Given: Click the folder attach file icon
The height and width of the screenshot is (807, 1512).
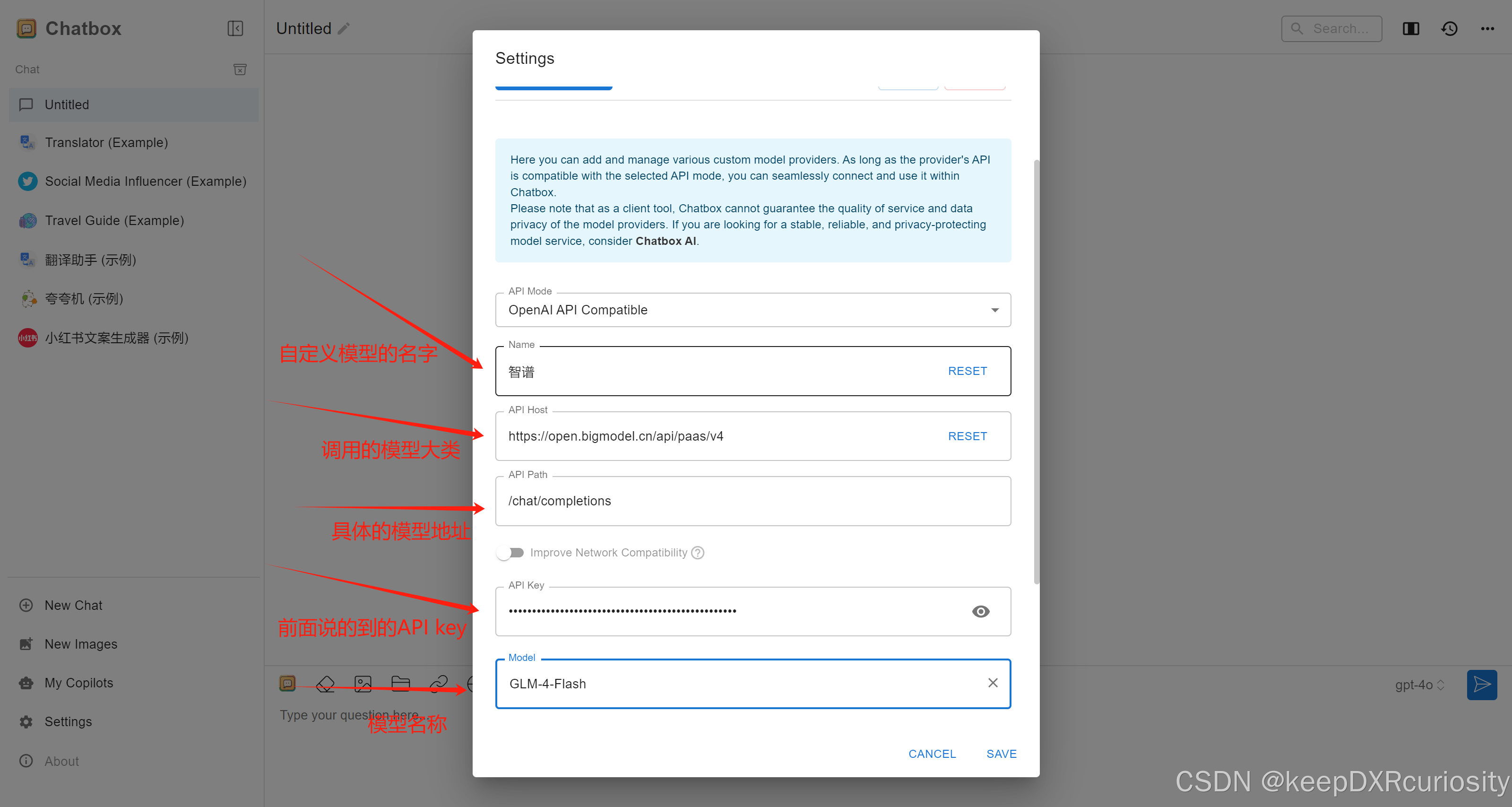Looking at the screenshot, I should pyautogui.click(x=400, y=683).
